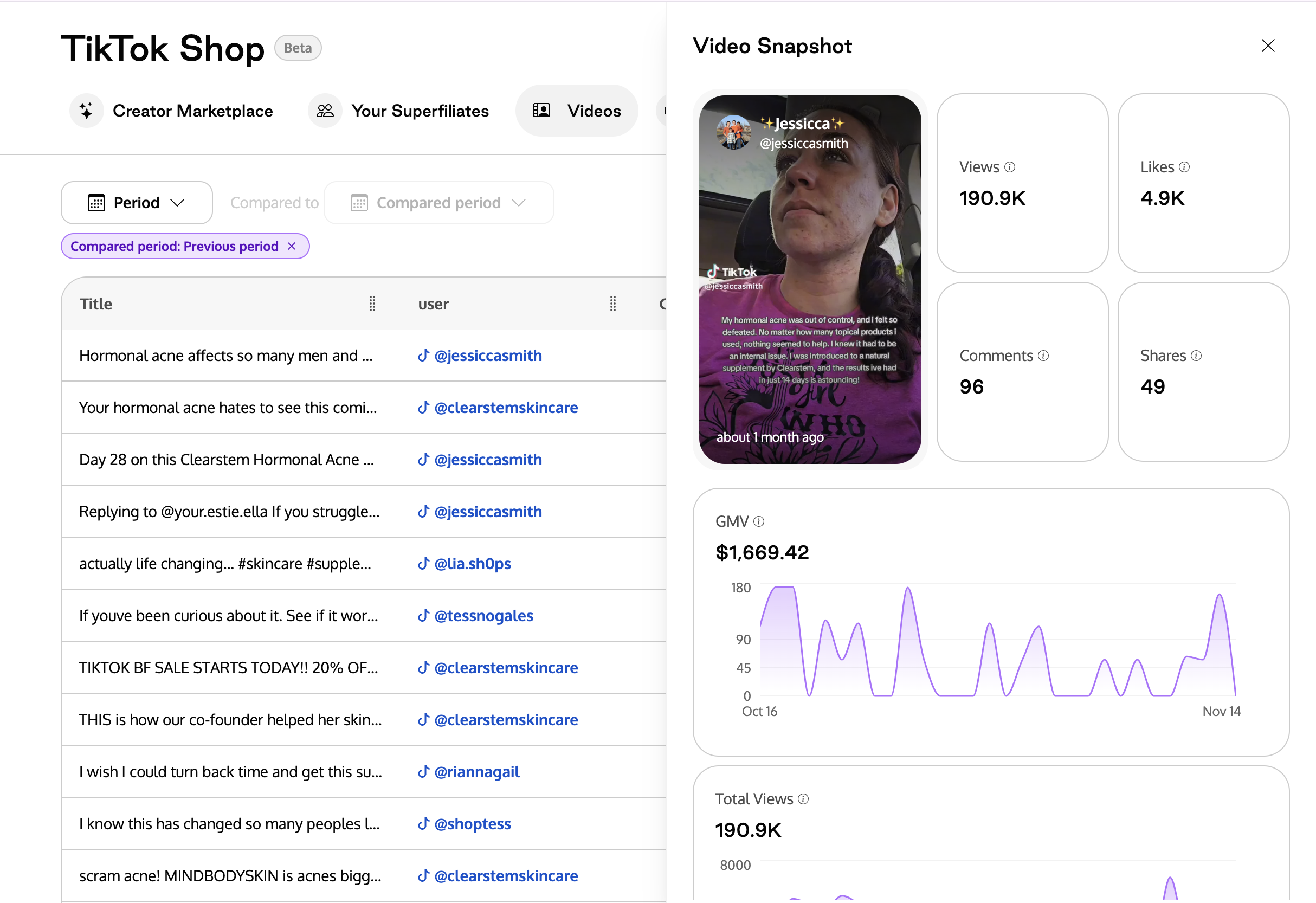Show info tooltip for GMV
Image resolution: width=1316 pixels, height=903 pixels.
(759, 521)
